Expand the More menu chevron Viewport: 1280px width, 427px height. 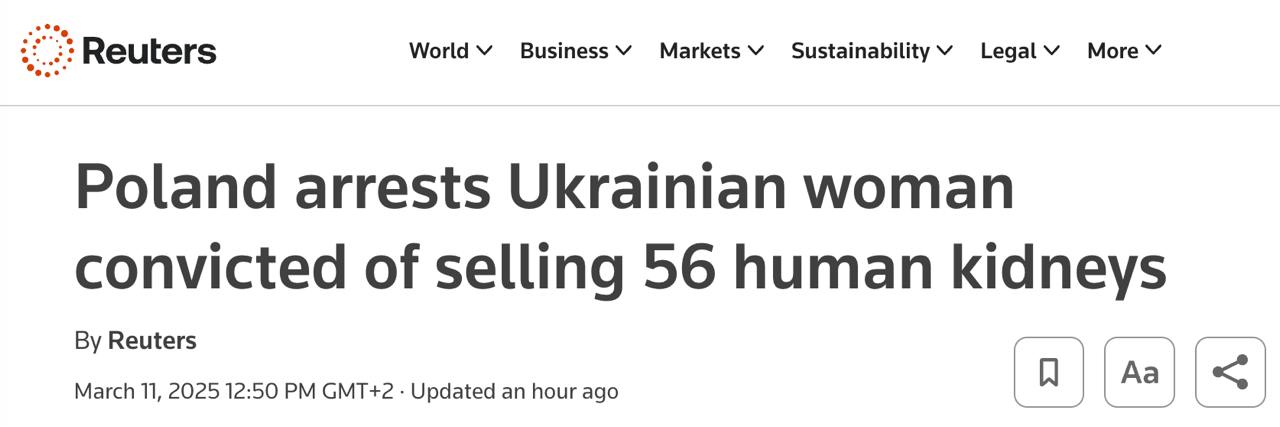pos(1154,50)
